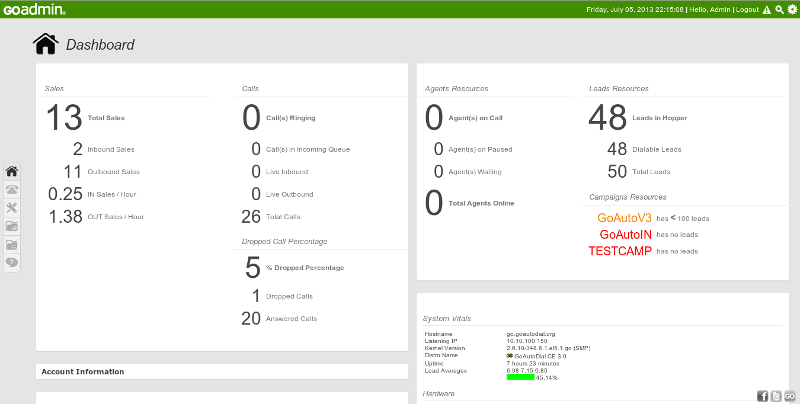The width and height of the screenshot is (800, 404).
Task: Open the telephony phone icon in sidebar
Action: coord(12,190)
